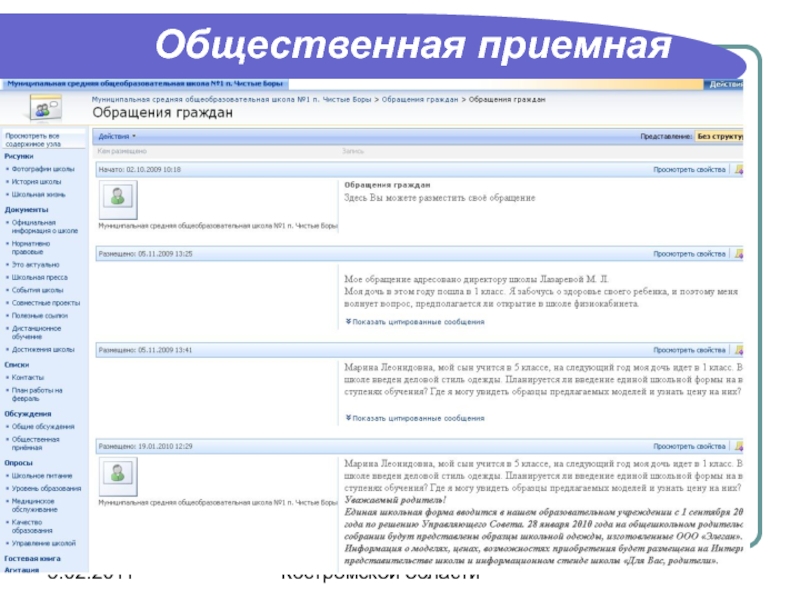Open the Уровень образования survey

click(x=46, y=488)
